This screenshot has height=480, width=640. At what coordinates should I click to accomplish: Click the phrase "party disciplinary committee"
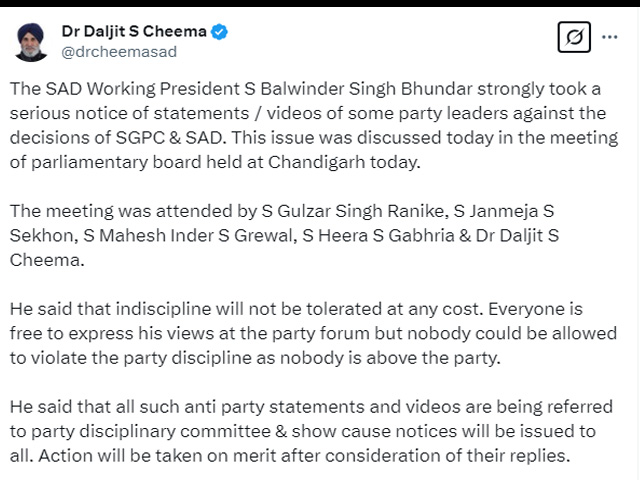[153, 431]
